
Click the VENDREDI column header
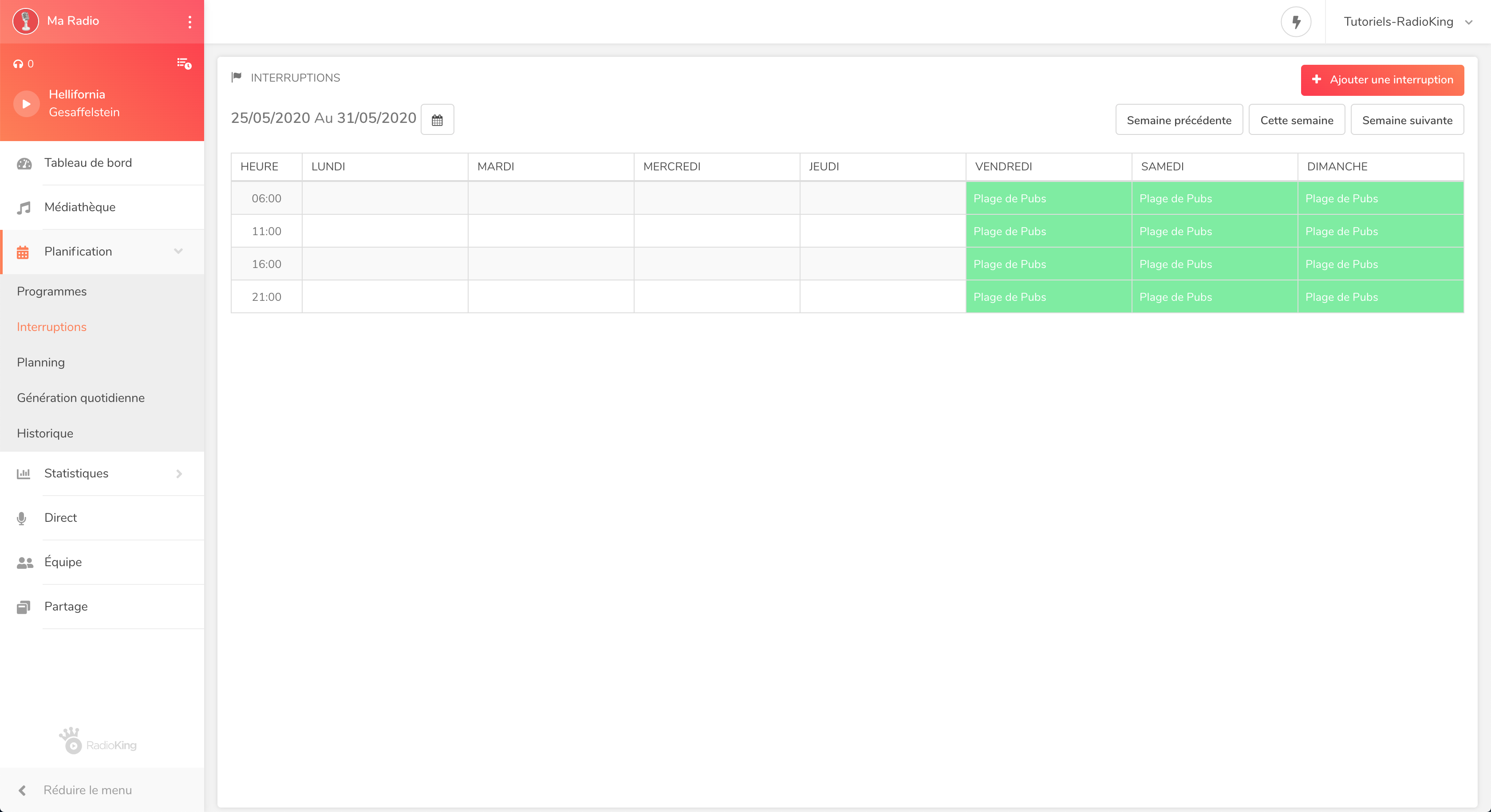pos(1048,167)
